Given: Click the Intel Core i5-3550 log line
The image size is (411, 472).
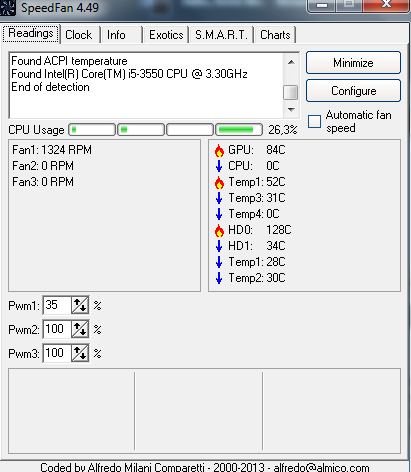Looking at the screenshot, I should 129,74.
